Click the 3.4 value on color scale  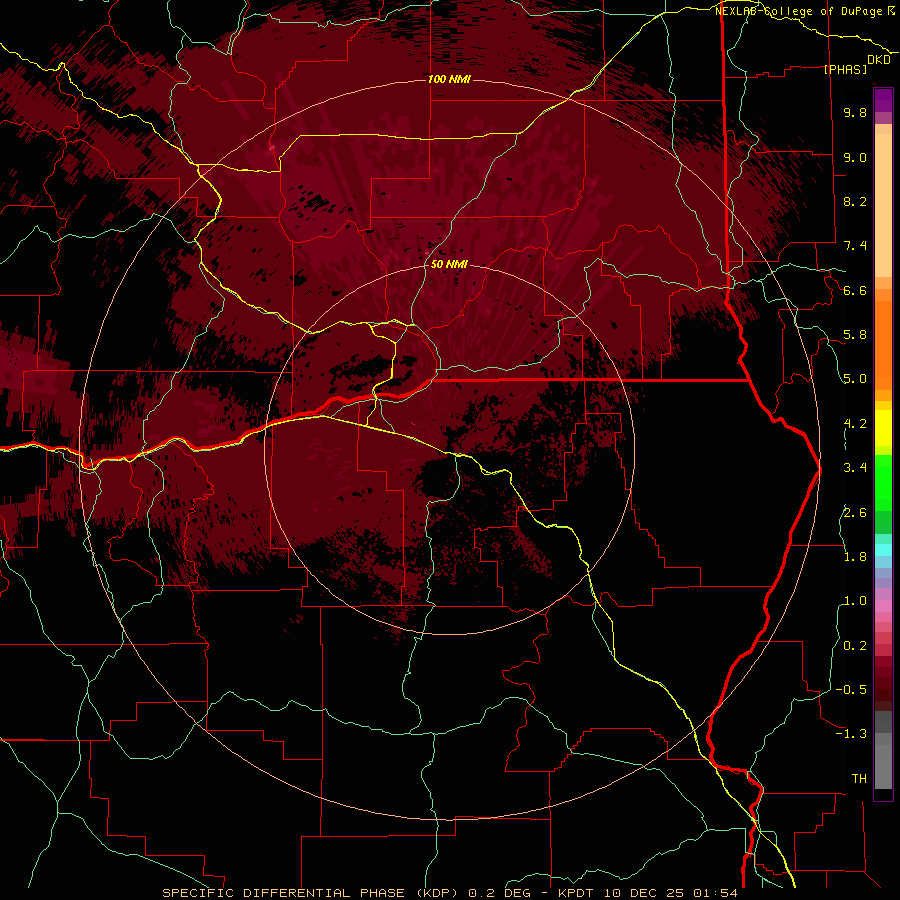click(855, 468)
